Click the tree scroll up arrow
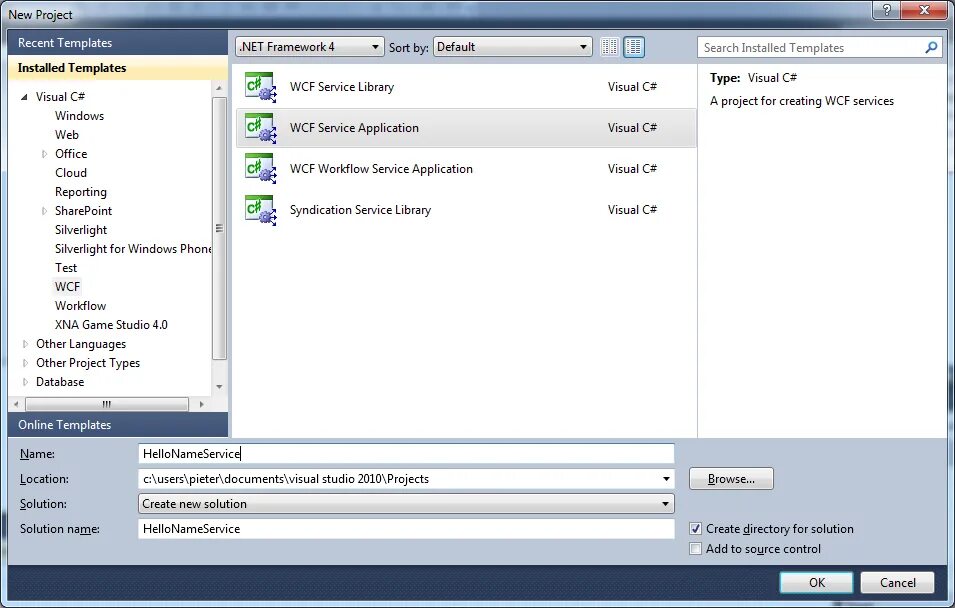955x608 pixels. [x=219, y=88]
